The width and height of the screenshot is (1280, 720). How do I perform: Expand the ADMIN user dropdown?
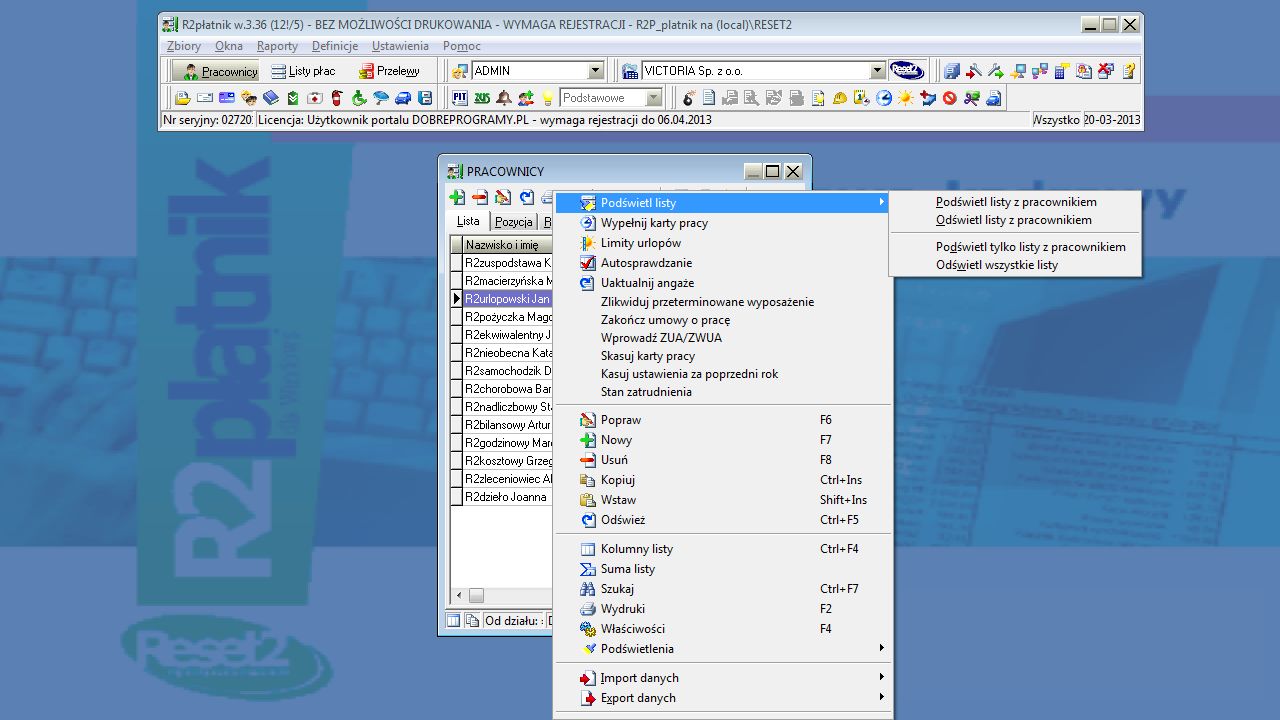tap(596, 71)
